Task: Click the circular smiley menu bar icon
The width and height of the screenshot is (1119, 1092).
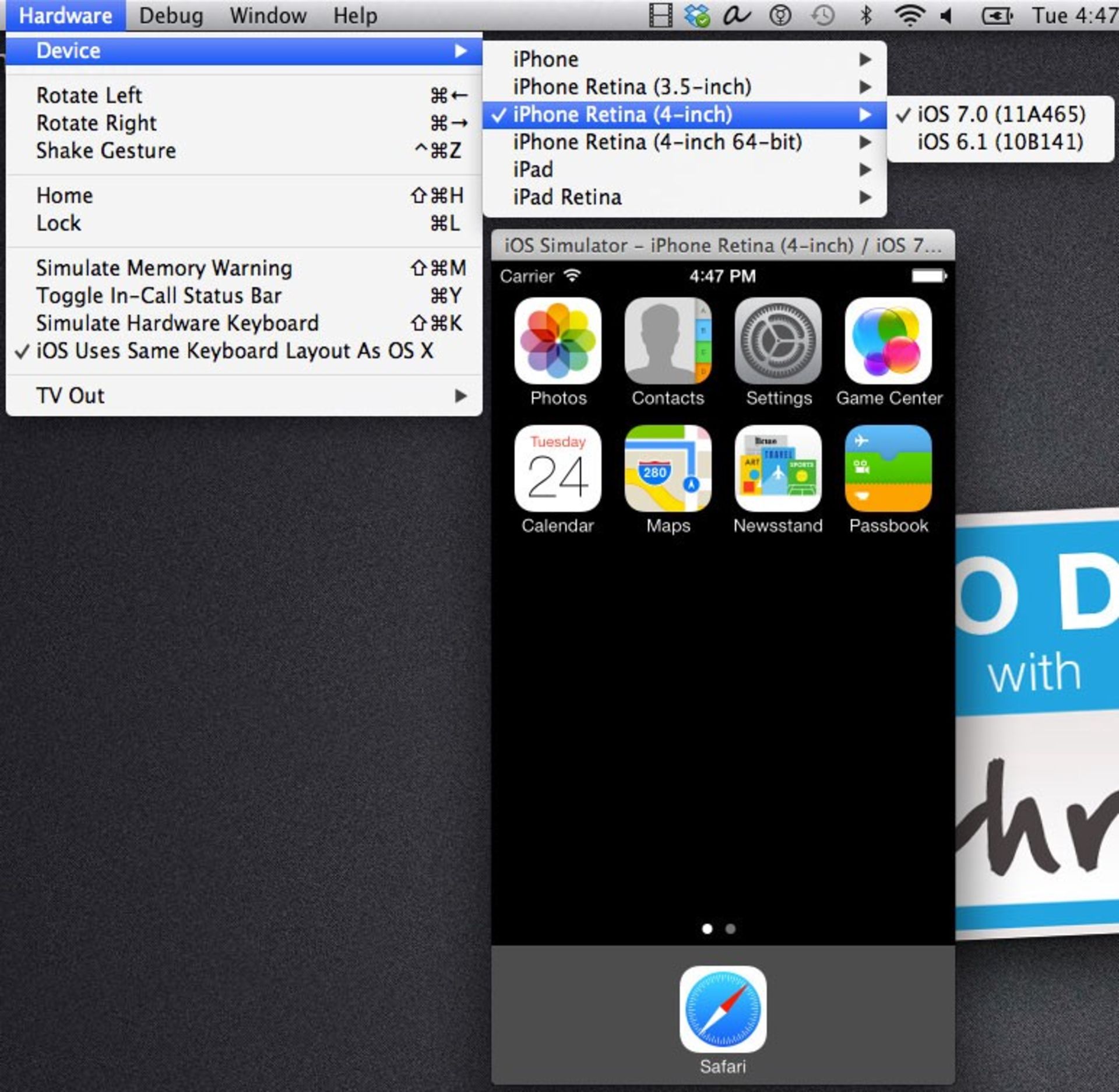Action: point(780,16)
